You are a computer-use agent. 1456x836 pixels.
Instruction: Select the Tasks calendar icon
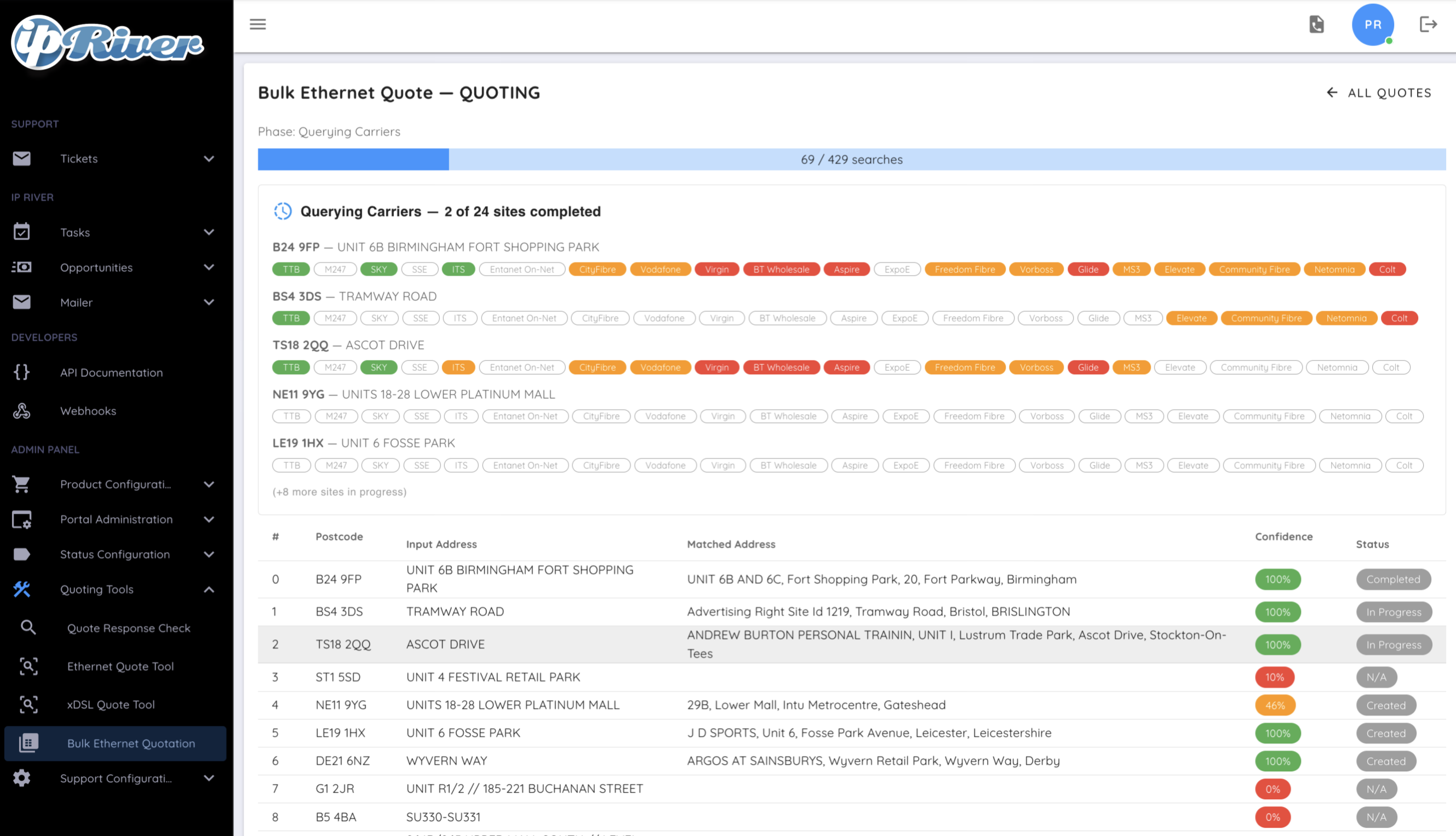[x=22, y=232]
